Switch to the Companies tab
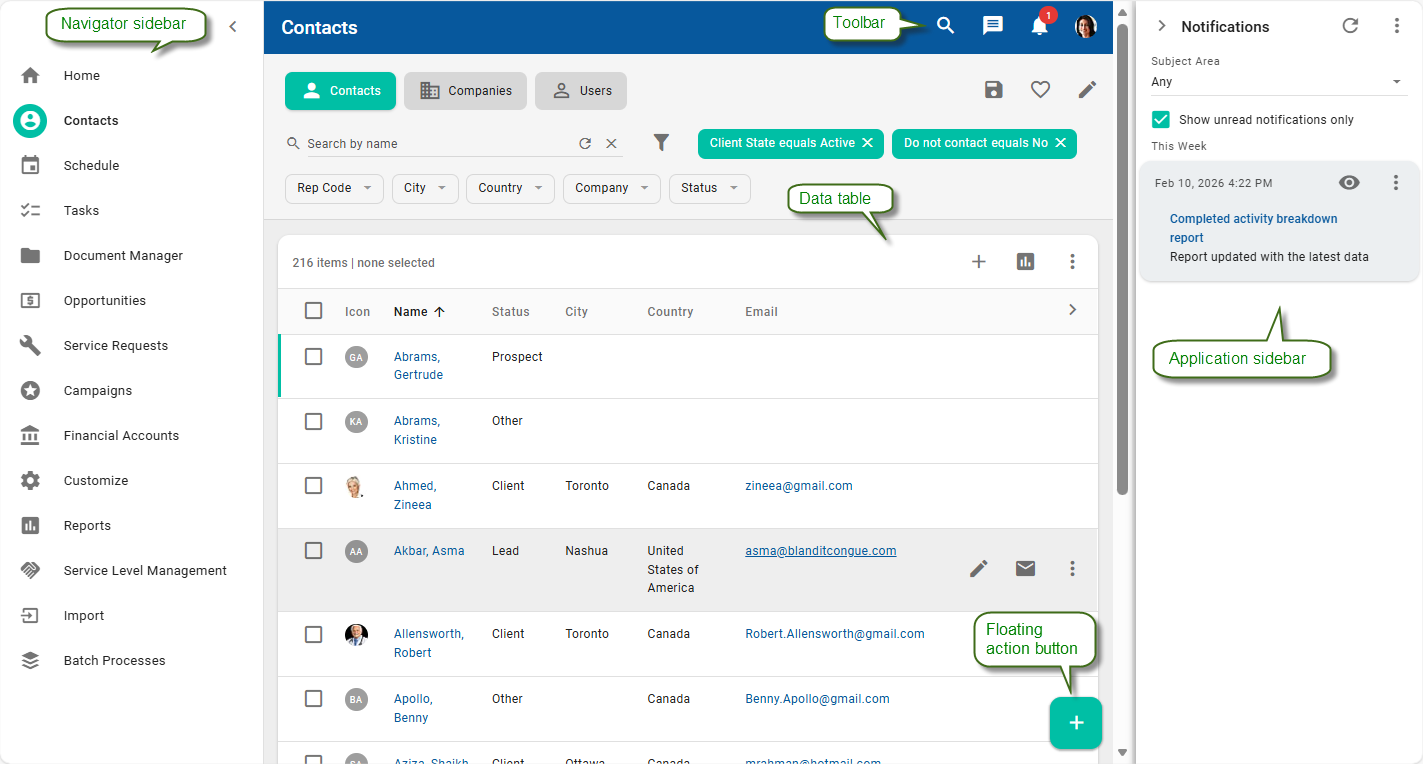Image resolution: width=1423 pixels, height=764 pixels. [x=465, y=90]
